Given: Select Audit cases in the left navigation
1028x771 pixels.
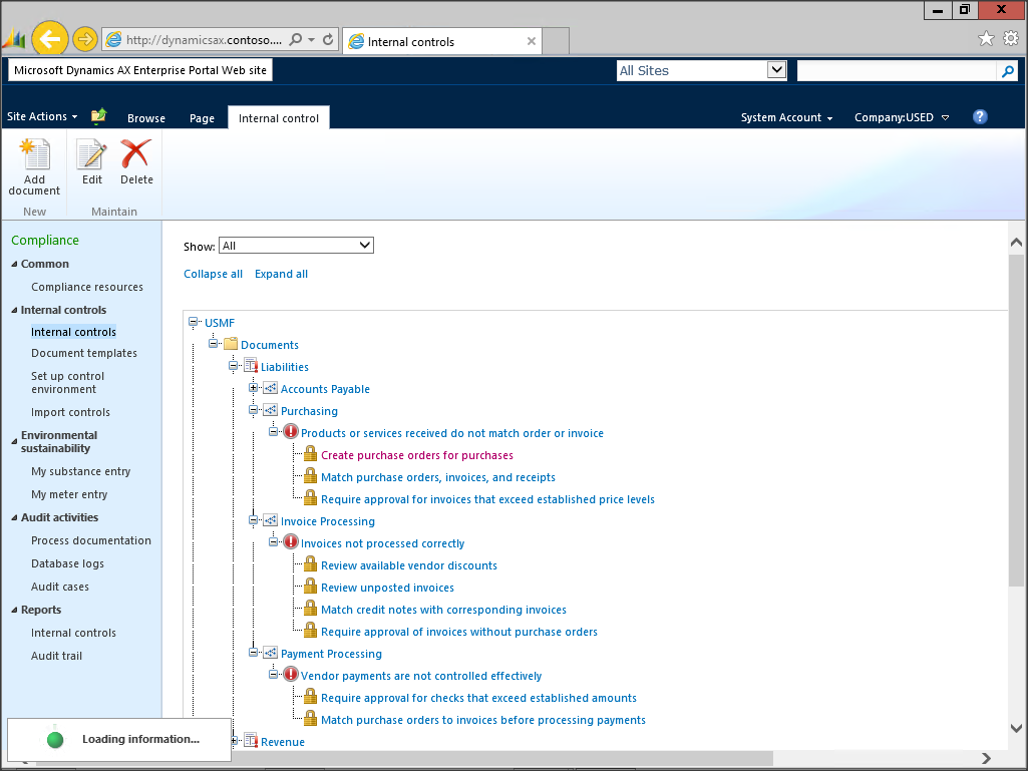Looking at the screenshot, I should pyautogui.click(x=60, y=587).
